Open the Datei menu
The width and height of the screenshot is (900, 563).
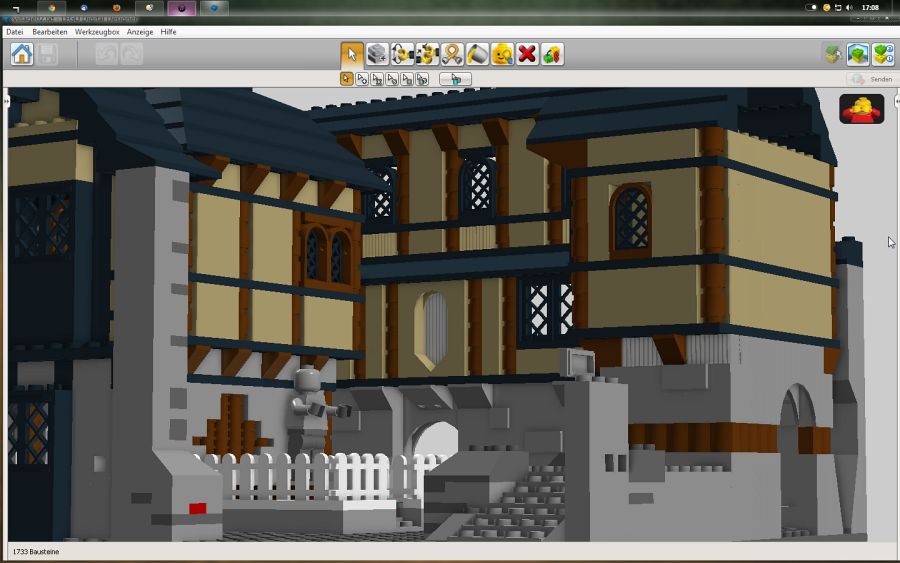pyautogui.click(x=15, y=32)
